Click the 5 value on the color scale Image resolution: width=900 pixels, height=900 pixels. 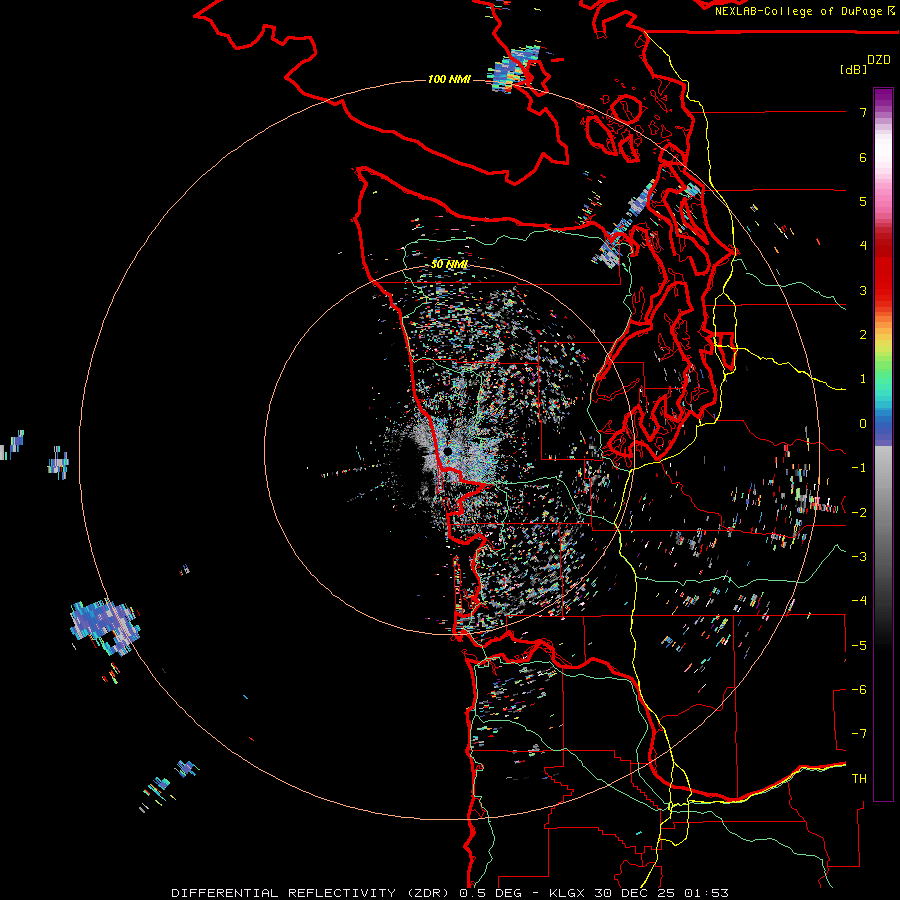click(x=863, y=201)
